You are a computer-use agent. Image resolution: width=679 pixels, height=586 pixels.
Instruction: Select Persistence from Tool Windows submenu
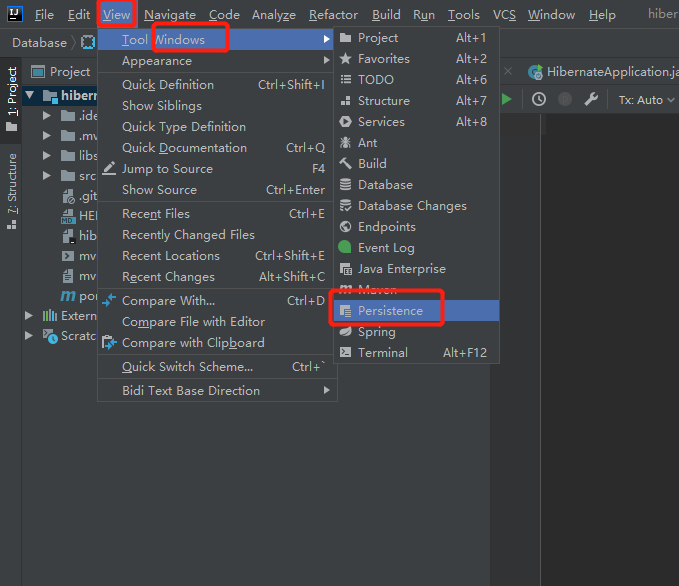click(x=390, y=311)
